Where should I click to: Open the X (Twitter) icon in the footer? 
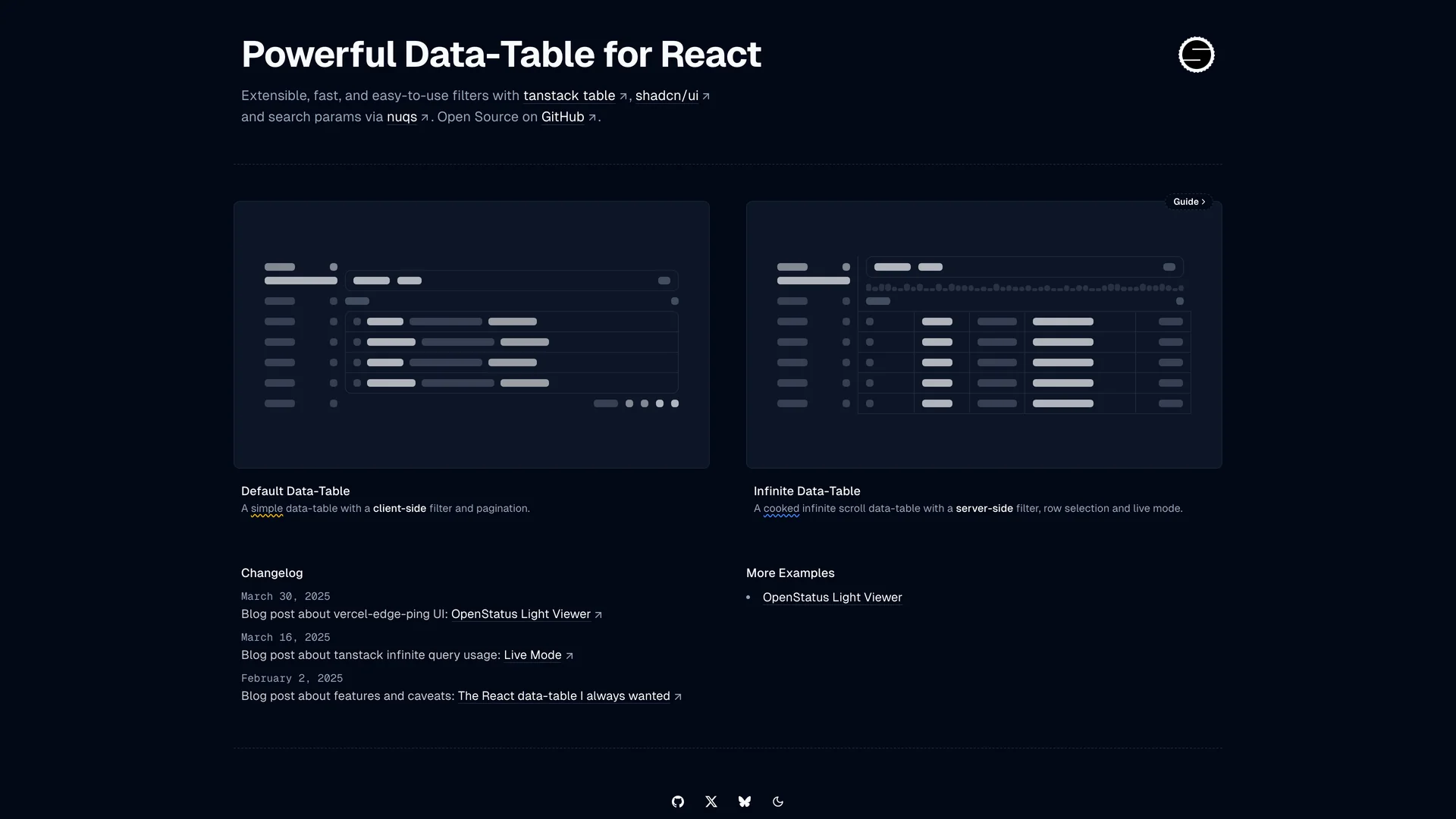[x=711, y=802]
